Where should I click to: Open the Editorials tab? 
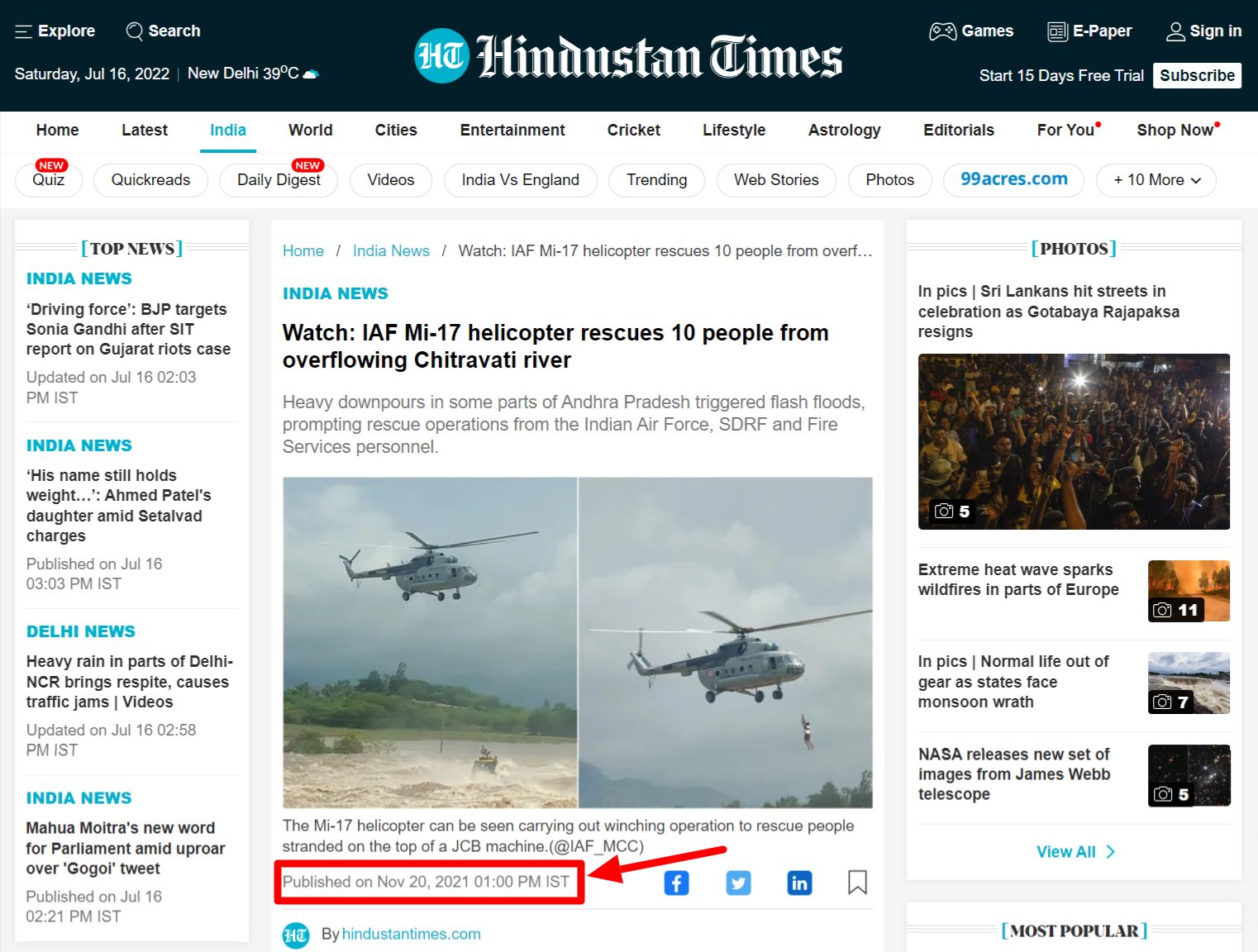click(x=959, y=130)
